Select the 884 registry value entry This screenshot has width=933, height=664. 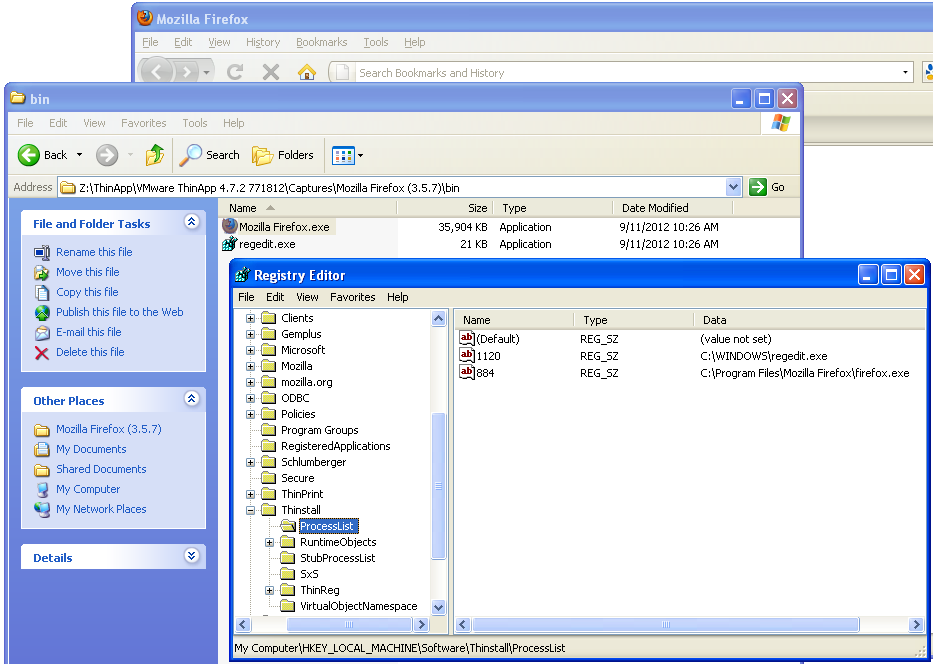coord(485,373)
